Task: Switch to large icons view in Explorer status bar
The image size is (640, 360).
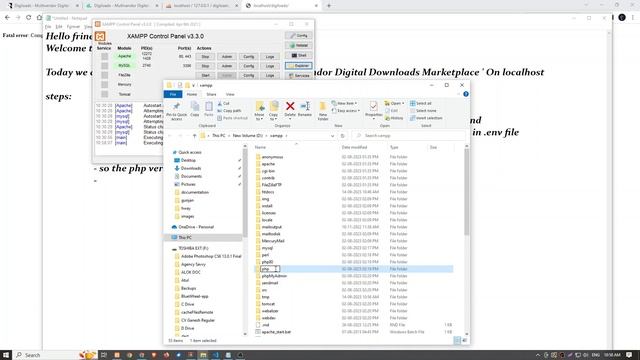Action: coord(464,340)
